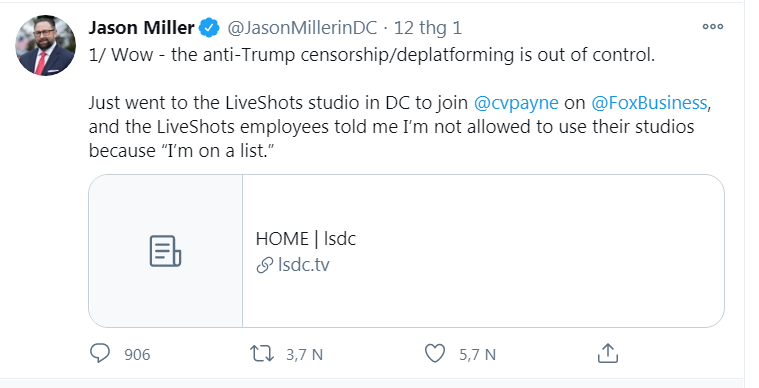759x388 pixels.
Task: Click the HOME | lsdc card title
Action: click(x=306, y=239)
